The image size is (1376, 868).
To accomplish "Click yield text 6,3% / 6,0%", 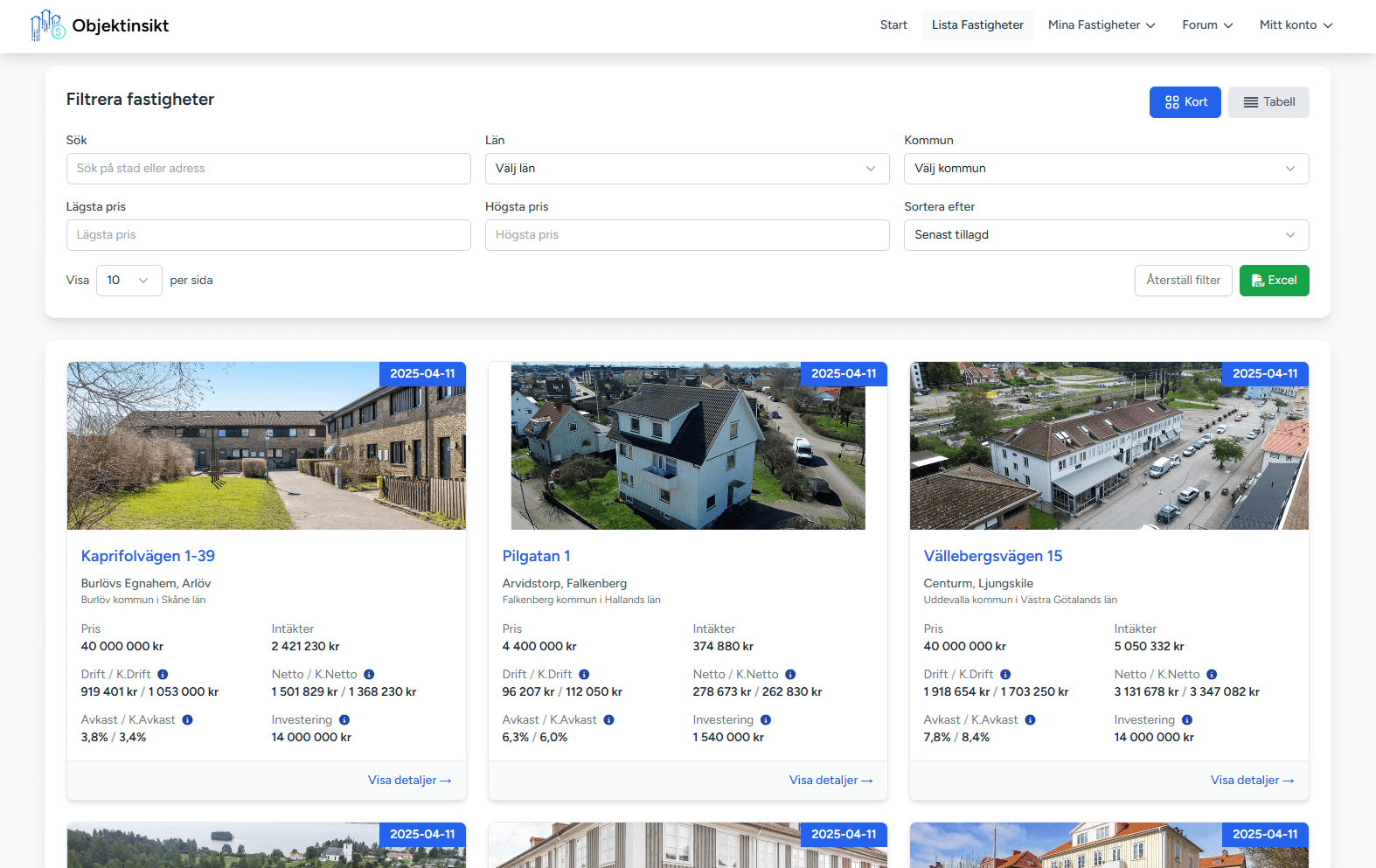I will [535, 738].
